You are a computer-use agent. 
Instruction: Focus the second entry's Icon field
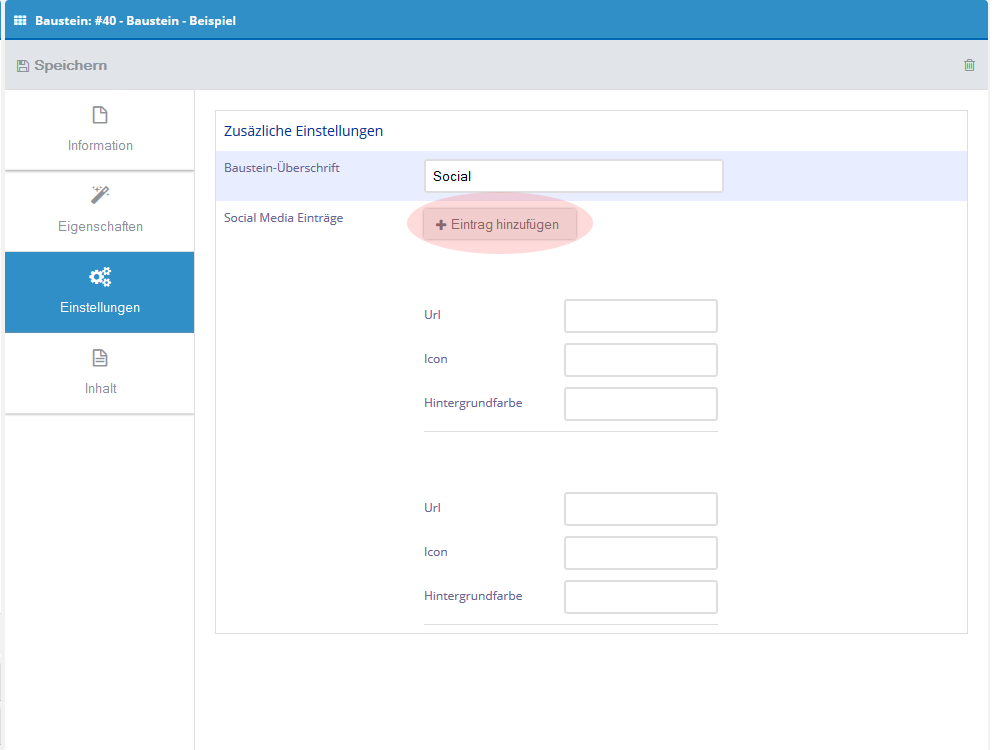tap(640, 553)
